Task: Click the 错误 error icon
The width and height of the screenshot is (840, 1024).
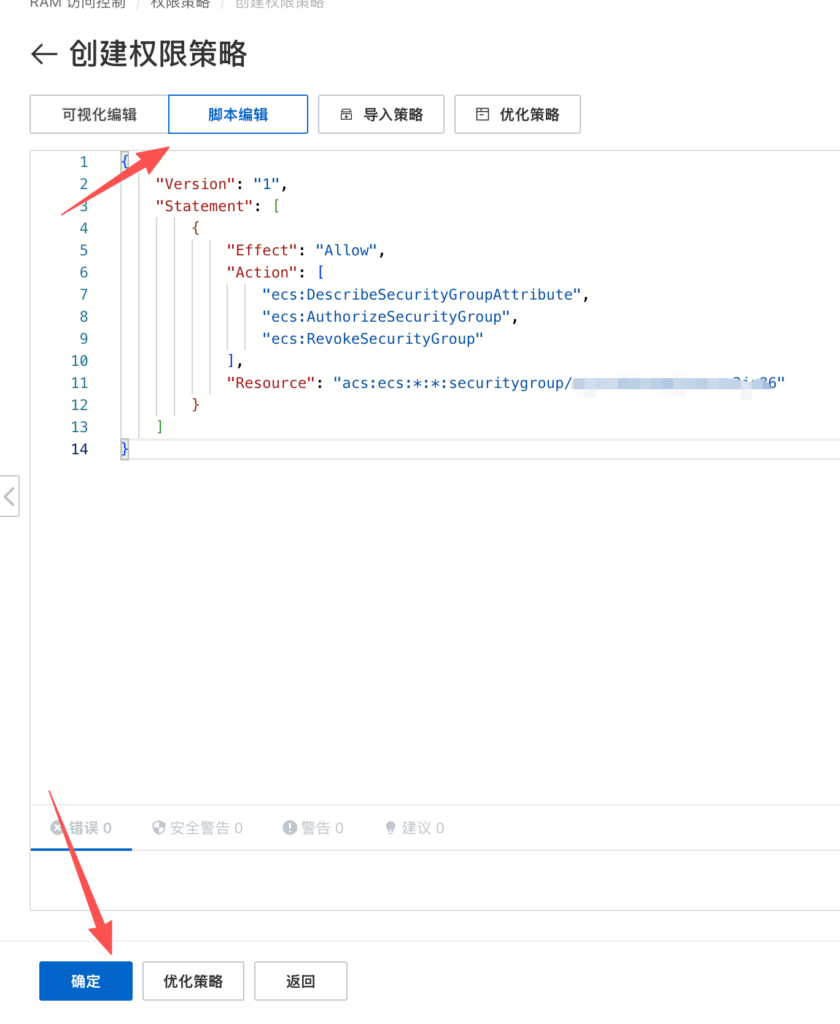Action: [57, 828]
